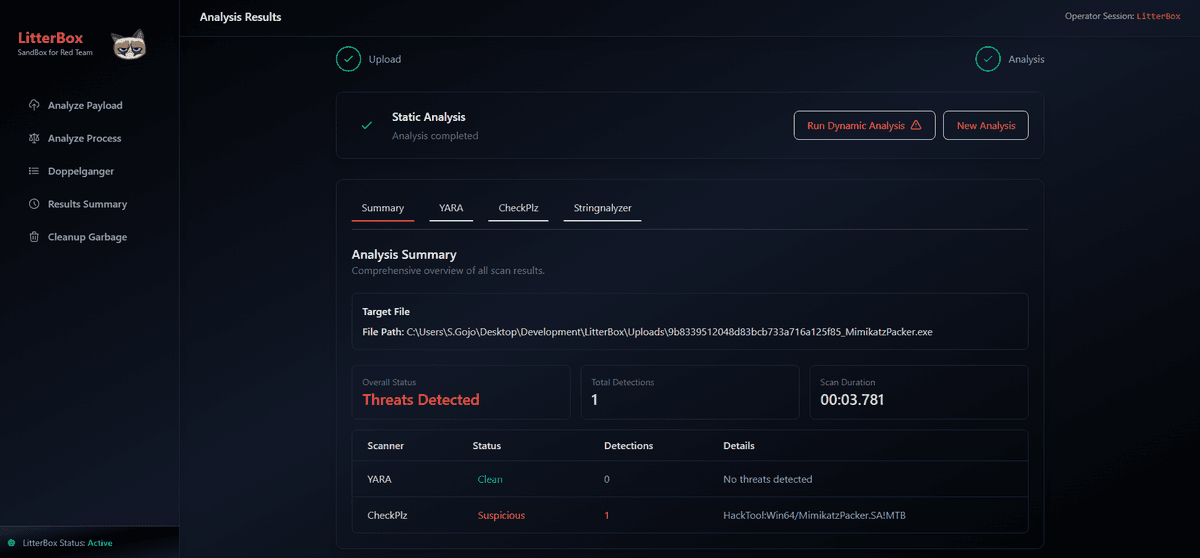Viewport: 1200px width, 558px height.
Task: Click the Analysis step checkmark circle
Action: [x=988, y=59]
